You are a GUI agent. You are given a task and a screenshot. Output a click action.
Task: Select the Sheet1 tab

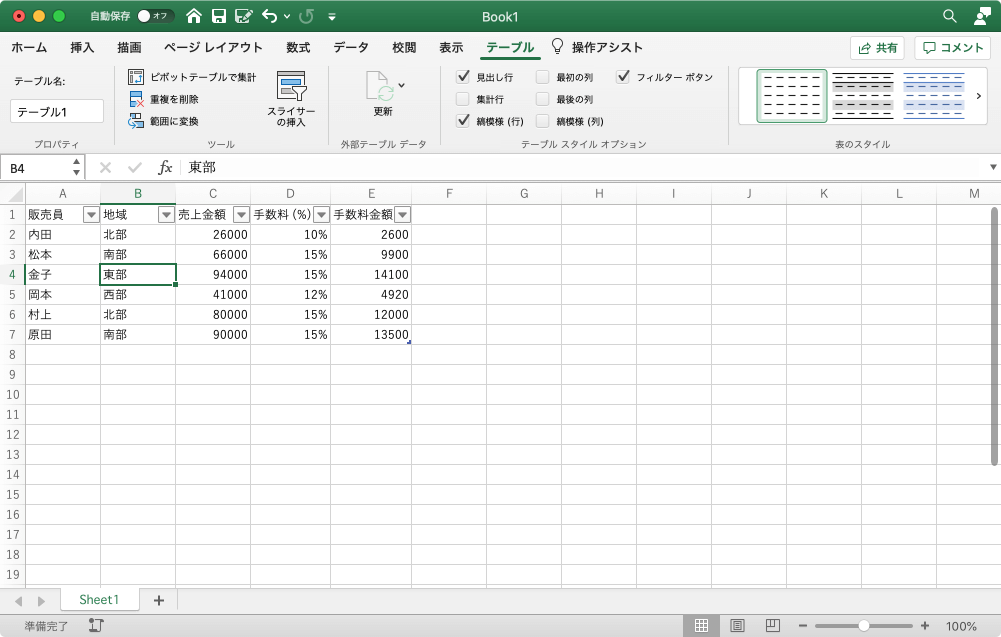(99, 599)
